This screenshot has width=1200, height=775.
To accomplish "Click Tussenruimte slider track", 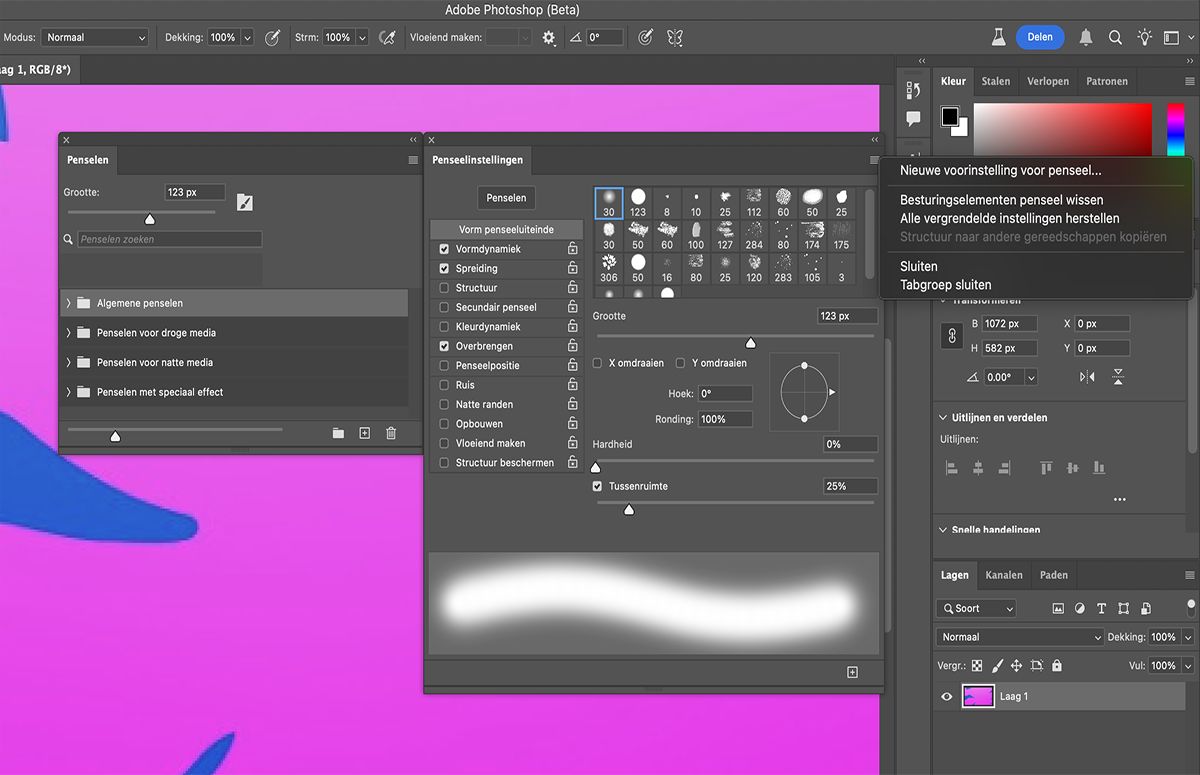I will tap(735, 503).
